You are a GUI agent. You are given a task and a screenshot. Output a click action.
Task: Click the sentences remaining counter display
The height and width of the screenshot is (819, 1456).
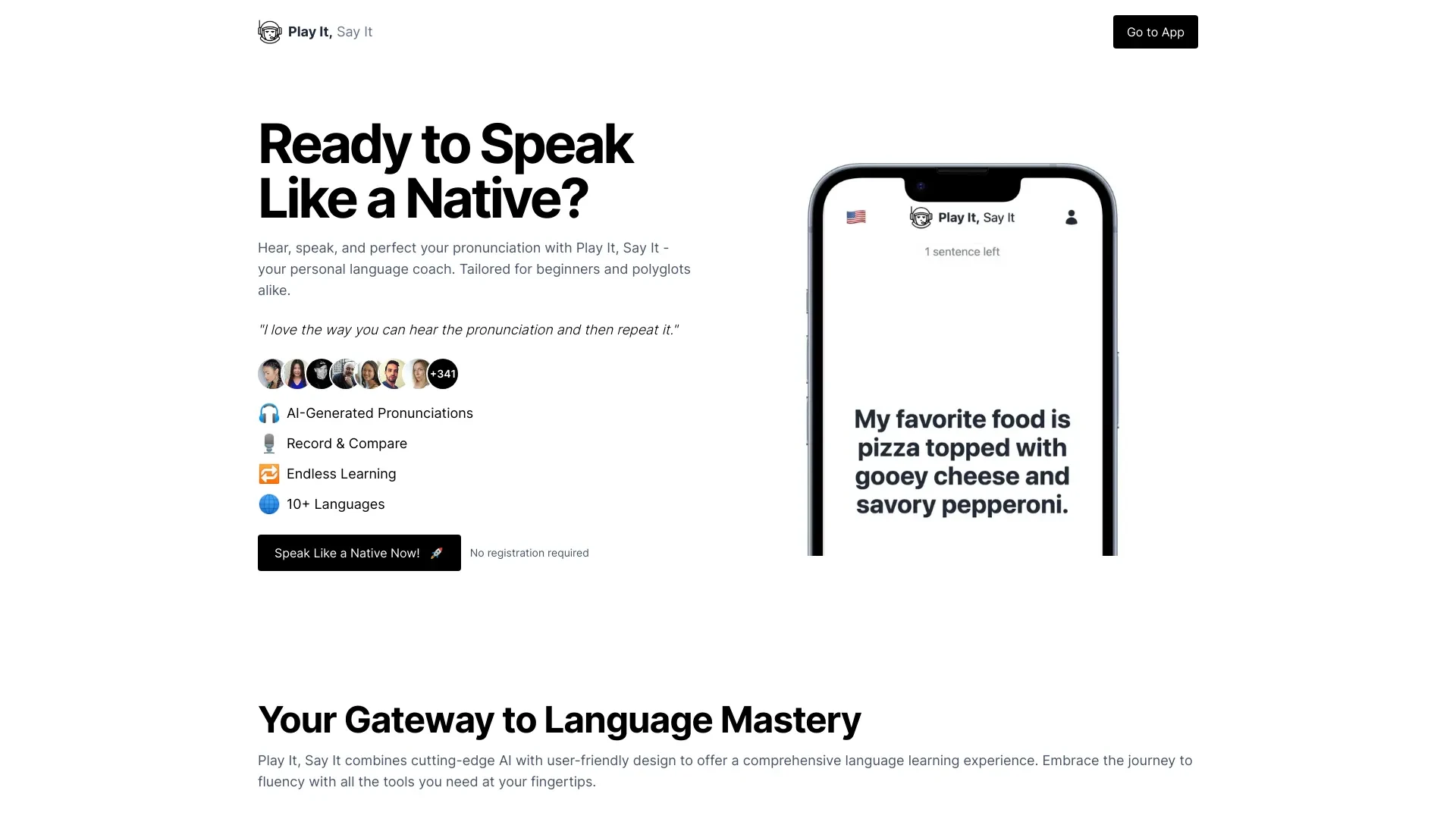click(962, 251)
